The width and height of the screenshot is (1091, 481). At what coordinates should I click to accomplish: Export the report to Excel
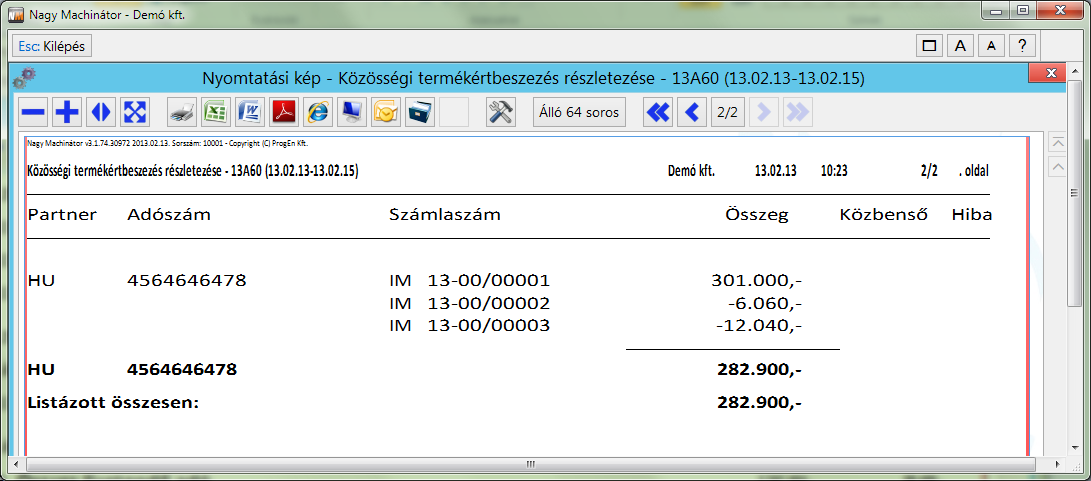click(x=216, y=112)
